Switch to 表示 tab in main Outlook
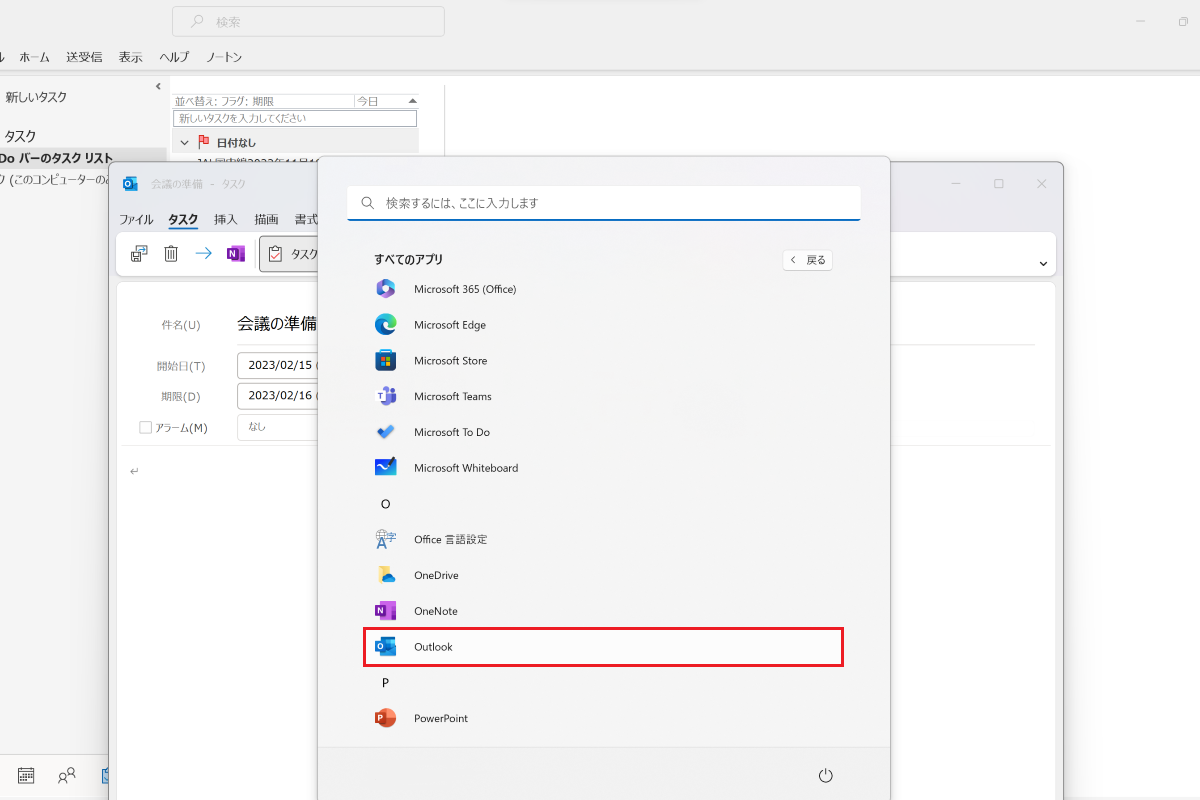Image resolution: width=1200 pixels, height=800 pixels. pyautogui.click(x=131, y=57)
